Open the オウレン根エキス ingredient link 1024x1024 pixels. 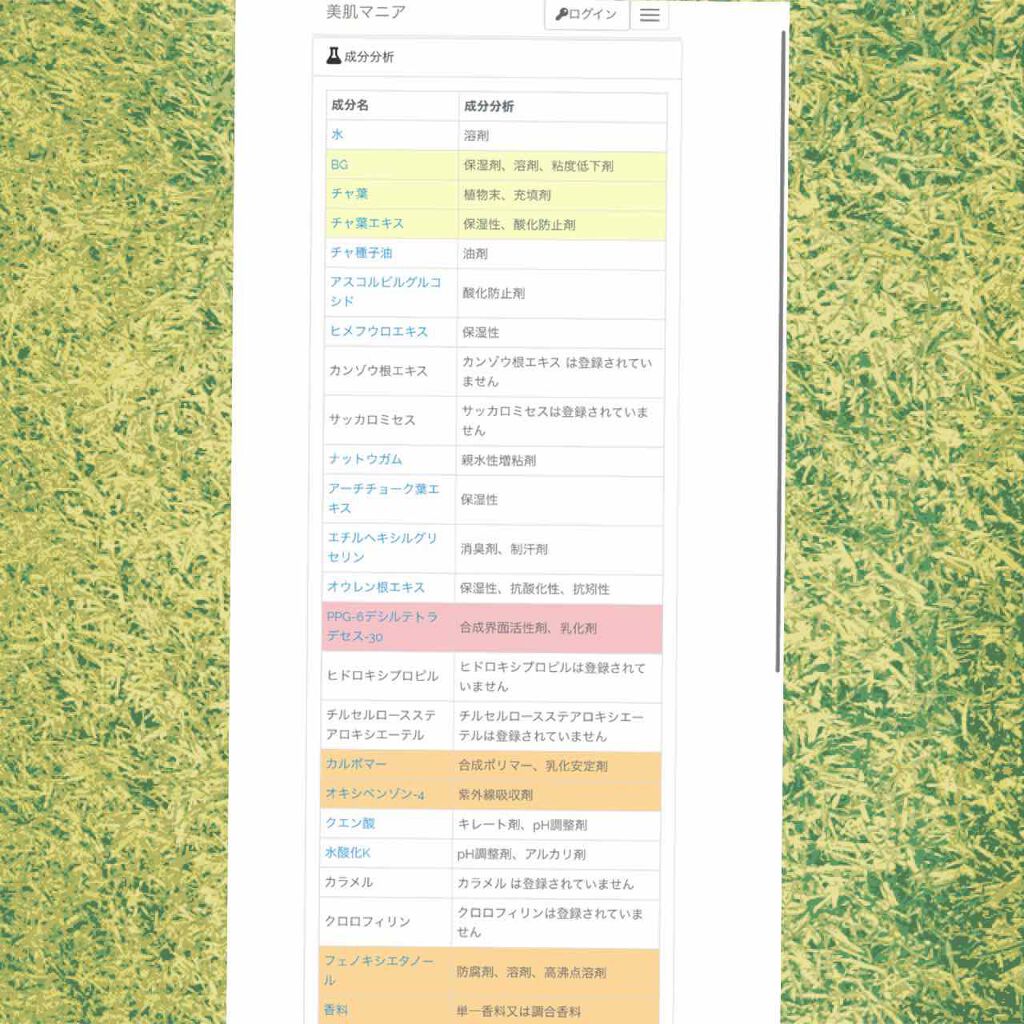click(376, 587)
